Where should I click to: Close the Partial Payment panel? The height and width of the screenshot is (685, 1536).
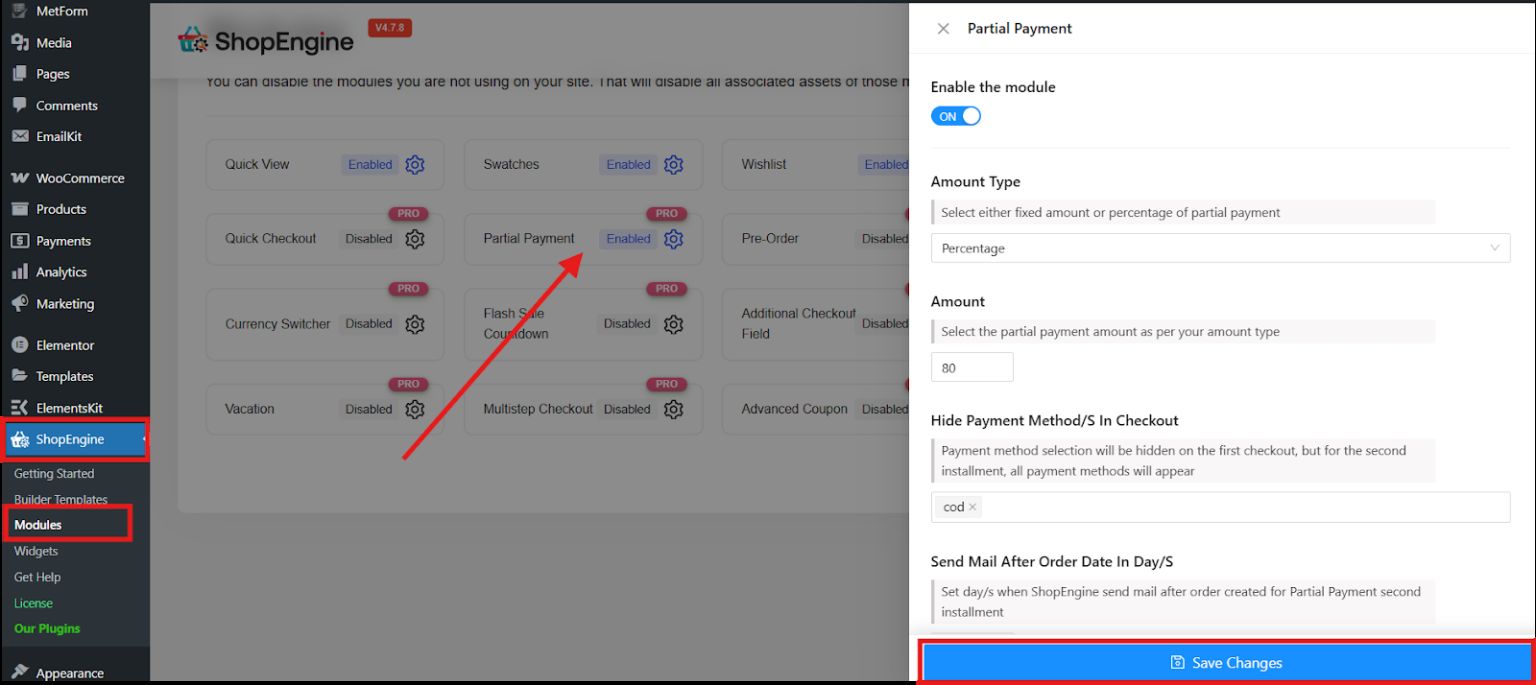click(x=943, y=29)
